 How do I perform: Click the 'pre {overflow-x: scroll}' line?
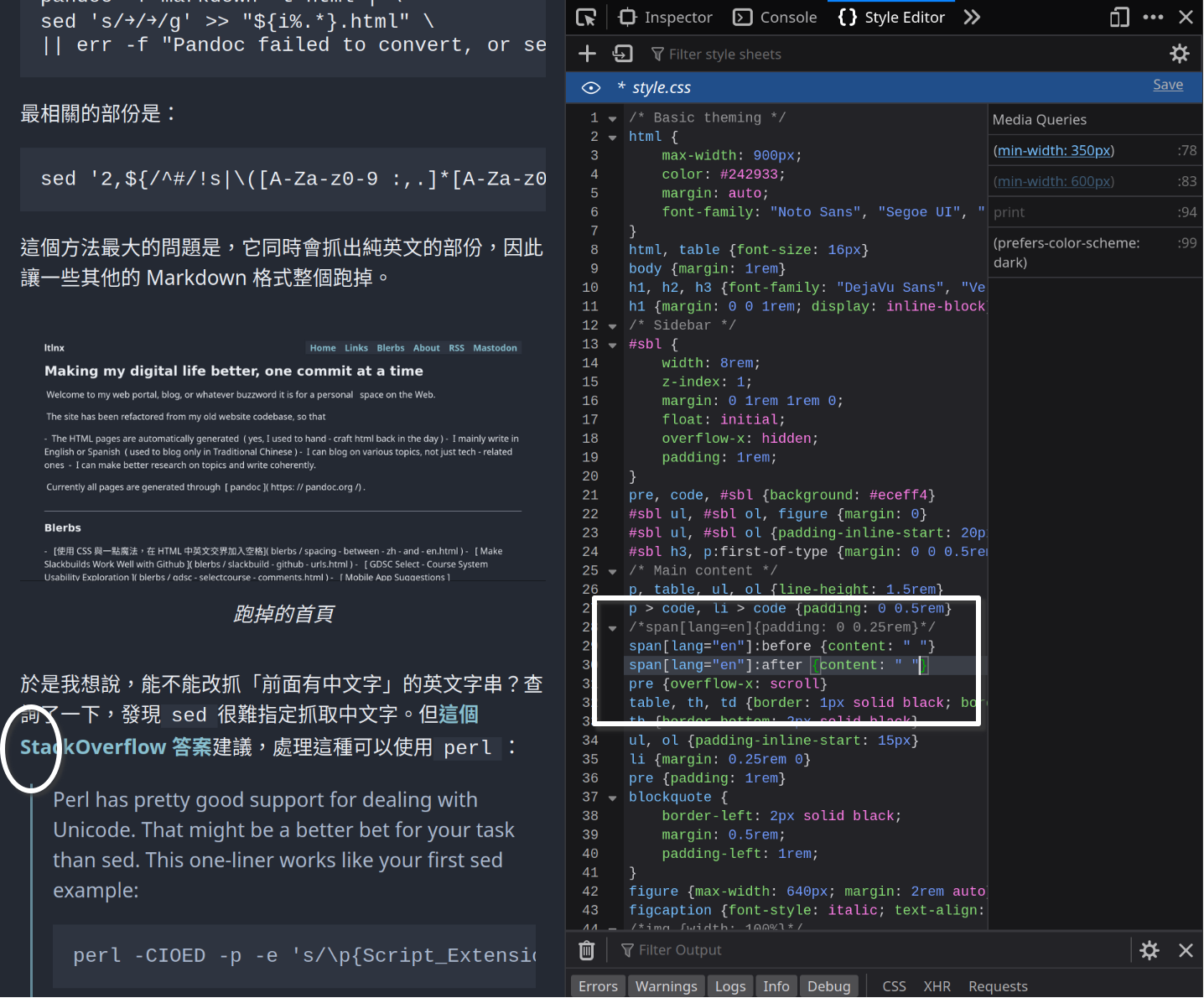[728, 684]
